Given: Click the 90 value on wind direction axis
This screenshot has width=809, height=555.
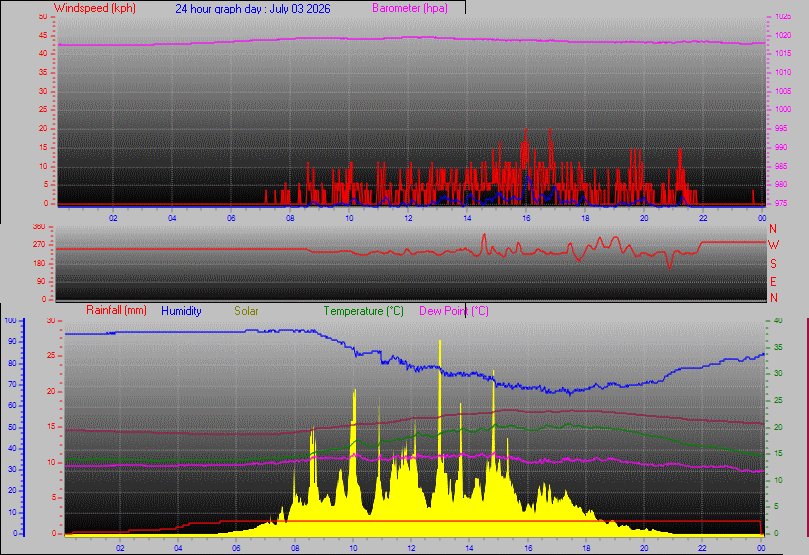Looking at the screenshot, I should click(x=41, y=281).
